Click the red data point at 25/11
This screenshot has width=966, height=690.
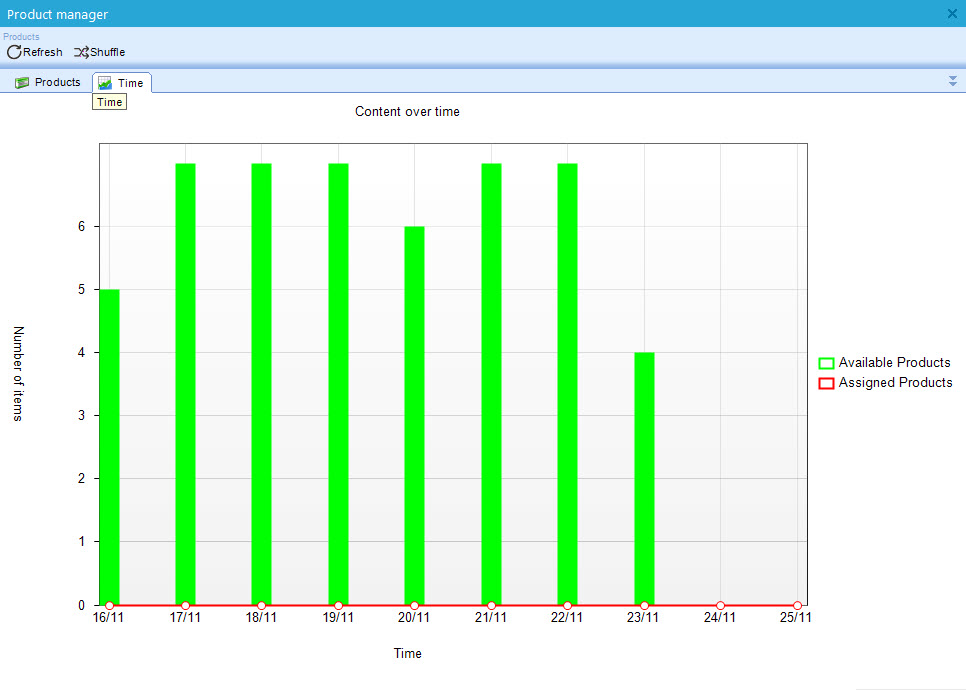pos(797,605)
